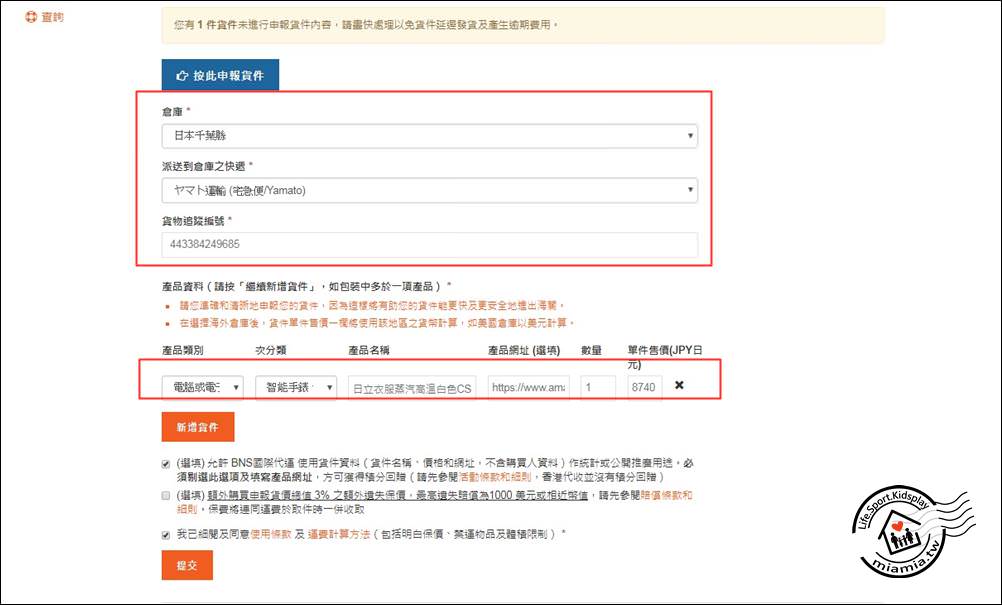This screenshot has height=605, width=1002.
Task: Remove the product row with X icon
Action: [679, 386]
